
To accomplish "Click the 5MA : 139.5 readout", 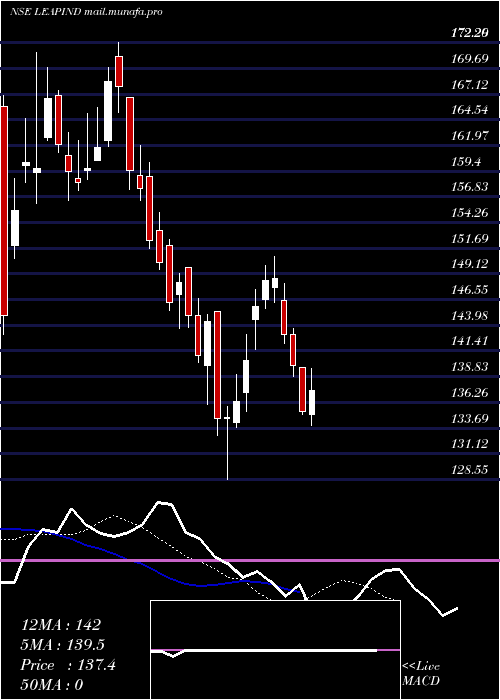I will tap(65, 645).
